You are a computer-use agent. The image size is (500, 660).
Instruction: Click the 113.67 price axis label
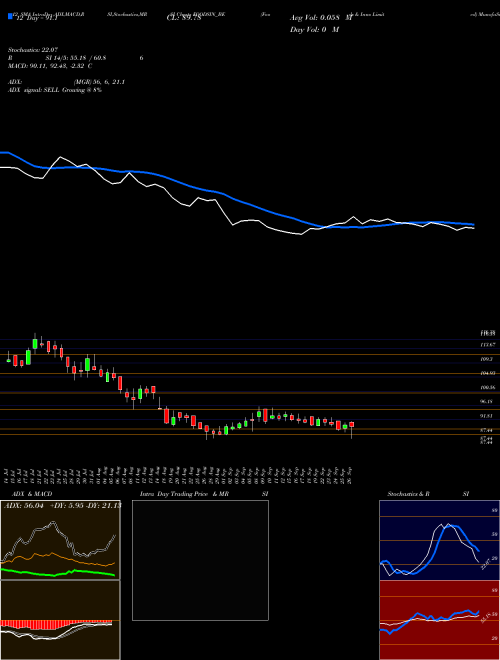pyautogui.click(x=487, y=345)
